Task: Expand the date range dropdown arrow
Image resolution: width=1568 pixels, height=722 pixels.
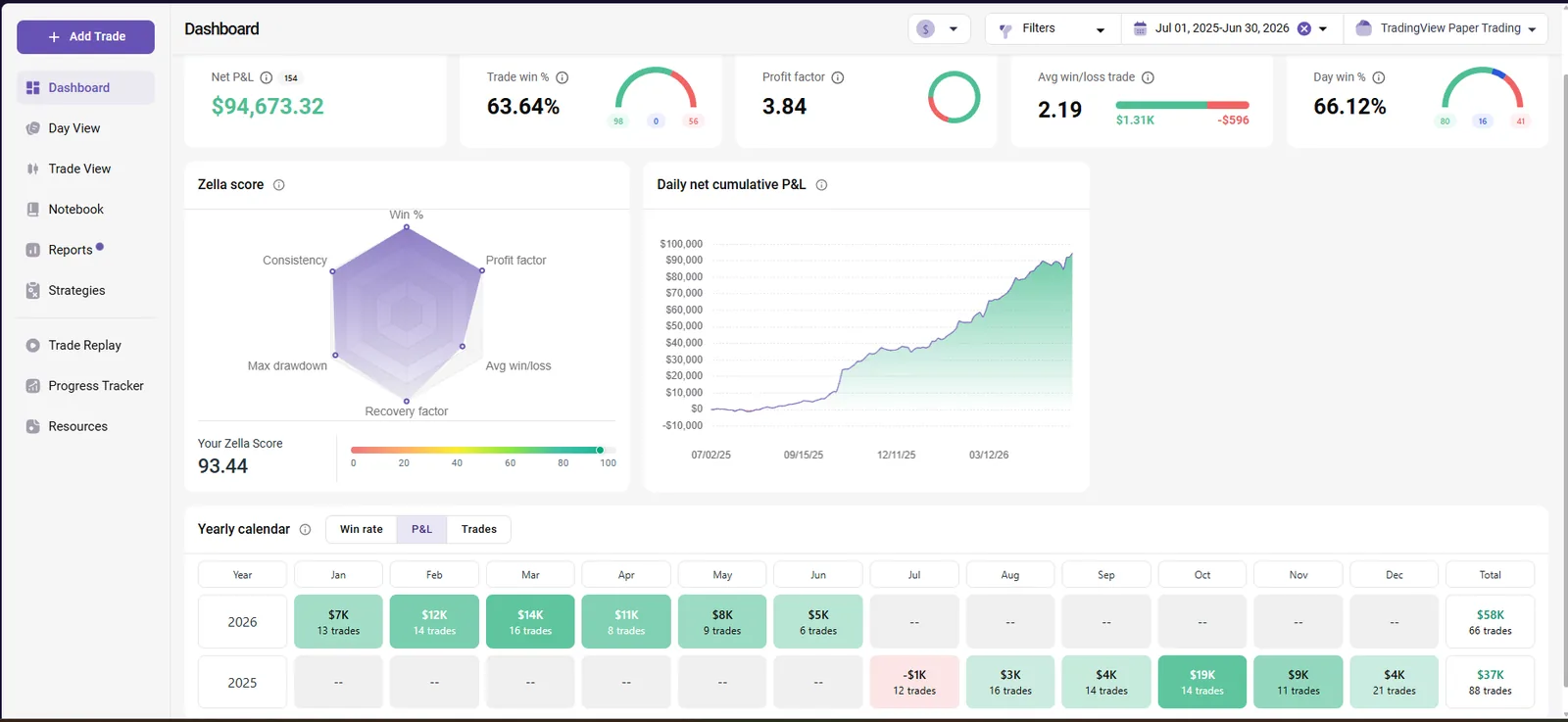Action: (1323, 29)
